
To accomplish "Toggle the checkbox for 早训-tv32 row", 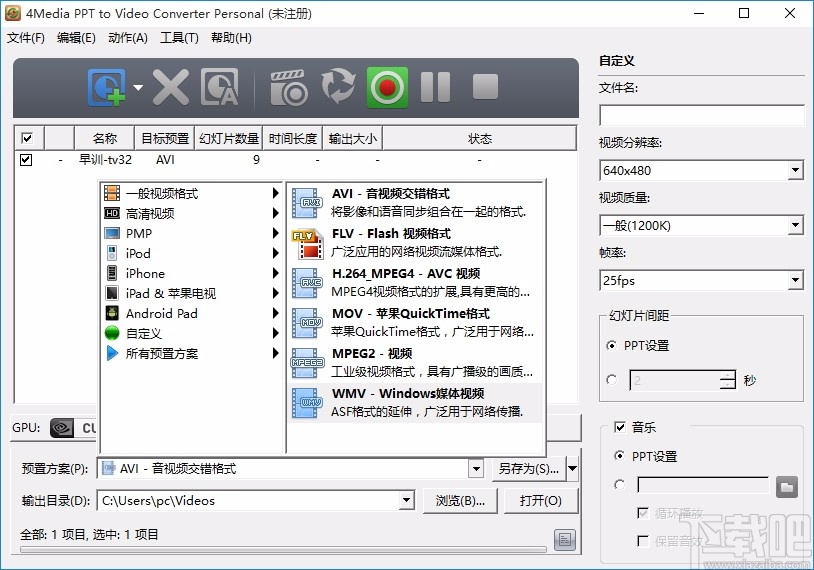I will [x=25, y=160].
